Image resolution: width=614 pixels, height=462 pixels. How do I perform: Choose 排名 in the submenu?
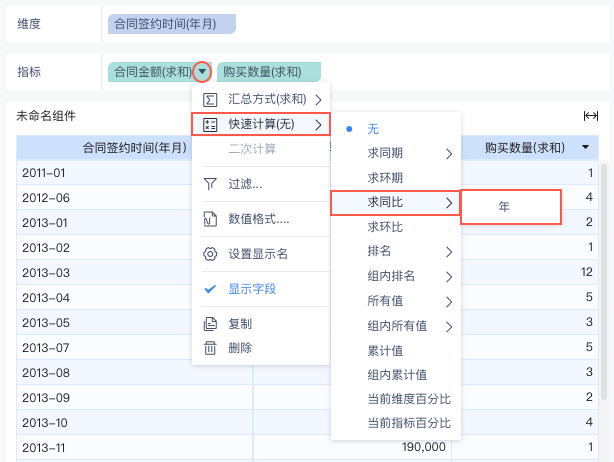click(395, 251)
